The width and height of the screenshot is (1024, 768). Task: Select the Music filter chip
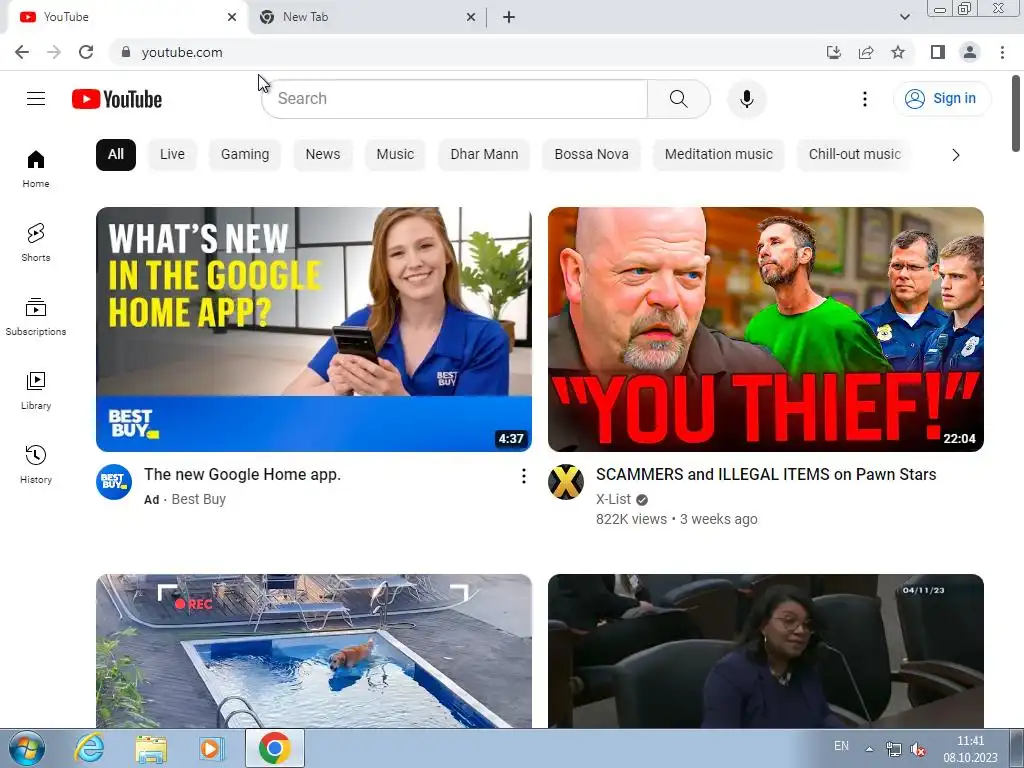coord(395,155)
